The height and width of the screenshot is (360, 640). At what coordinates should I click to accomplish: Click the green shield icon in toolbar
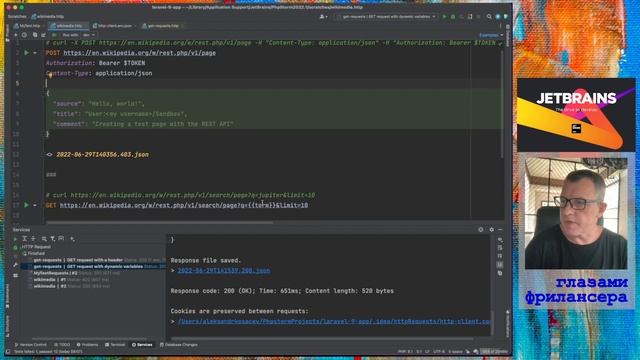pos(506,17)
